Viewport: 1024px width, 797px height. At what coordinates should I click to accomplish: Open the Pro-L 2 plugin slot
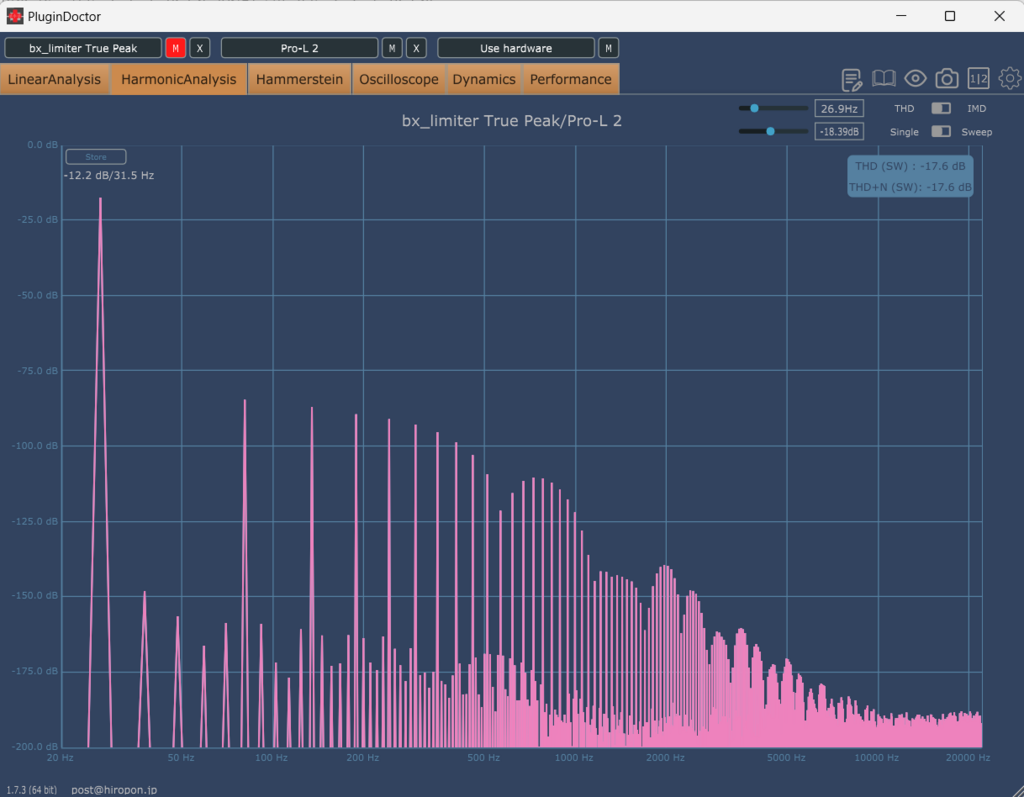pyautogui.click(x=300, y=48)
